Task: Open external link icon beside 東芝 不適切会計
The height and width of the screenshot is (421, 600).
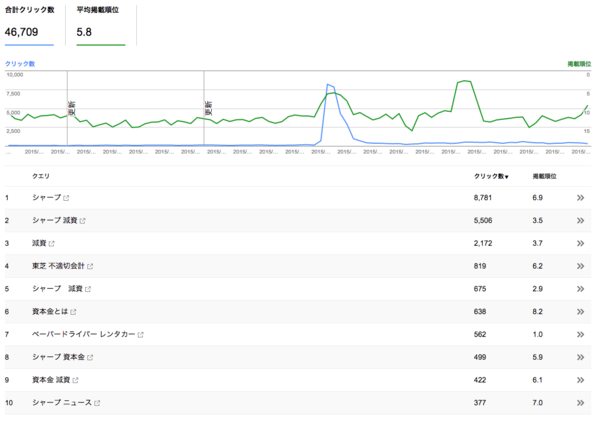Action: coord(90,266)
